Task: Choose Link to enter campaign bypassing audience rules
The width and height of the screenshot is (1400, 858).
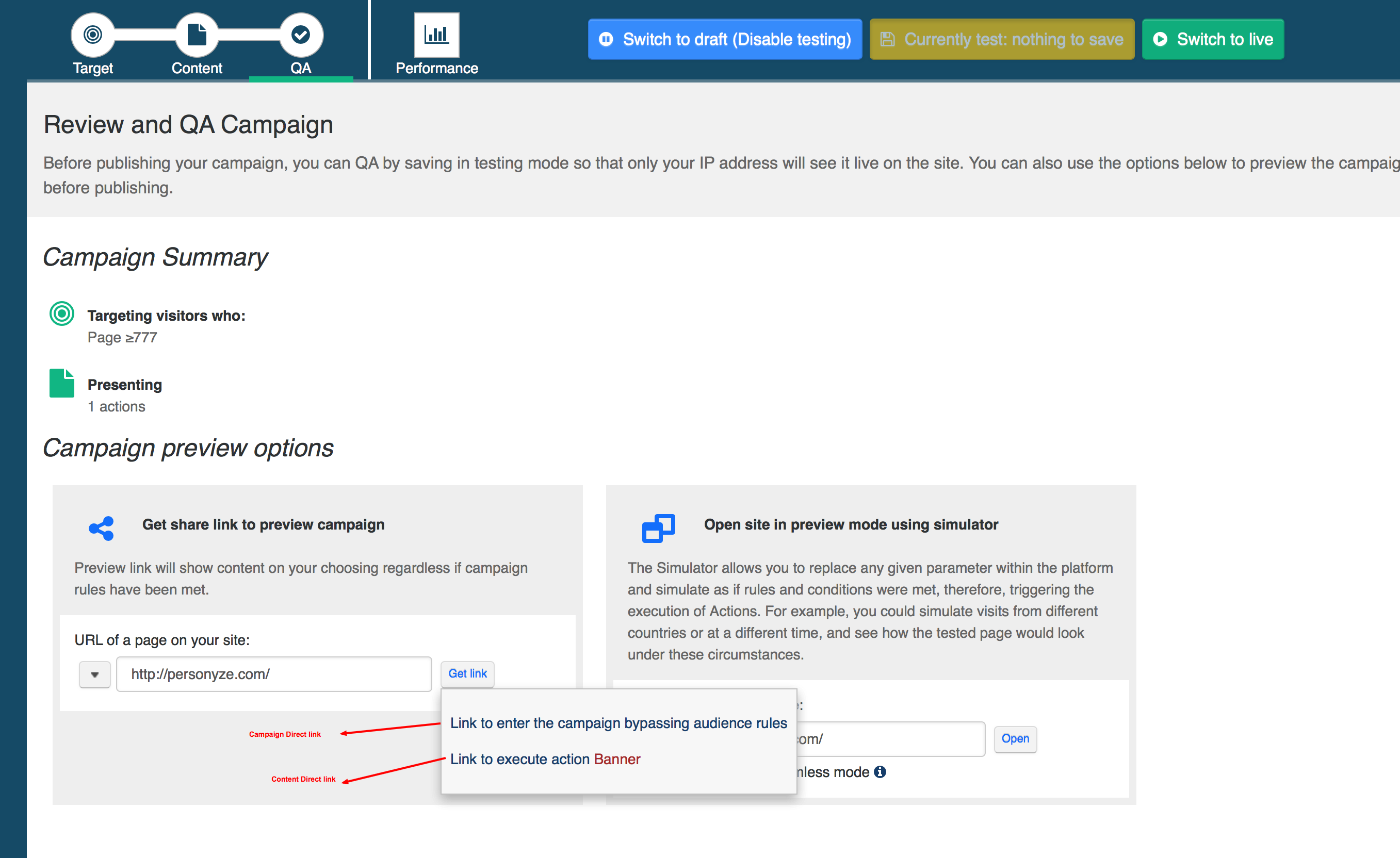Action: 618,723
